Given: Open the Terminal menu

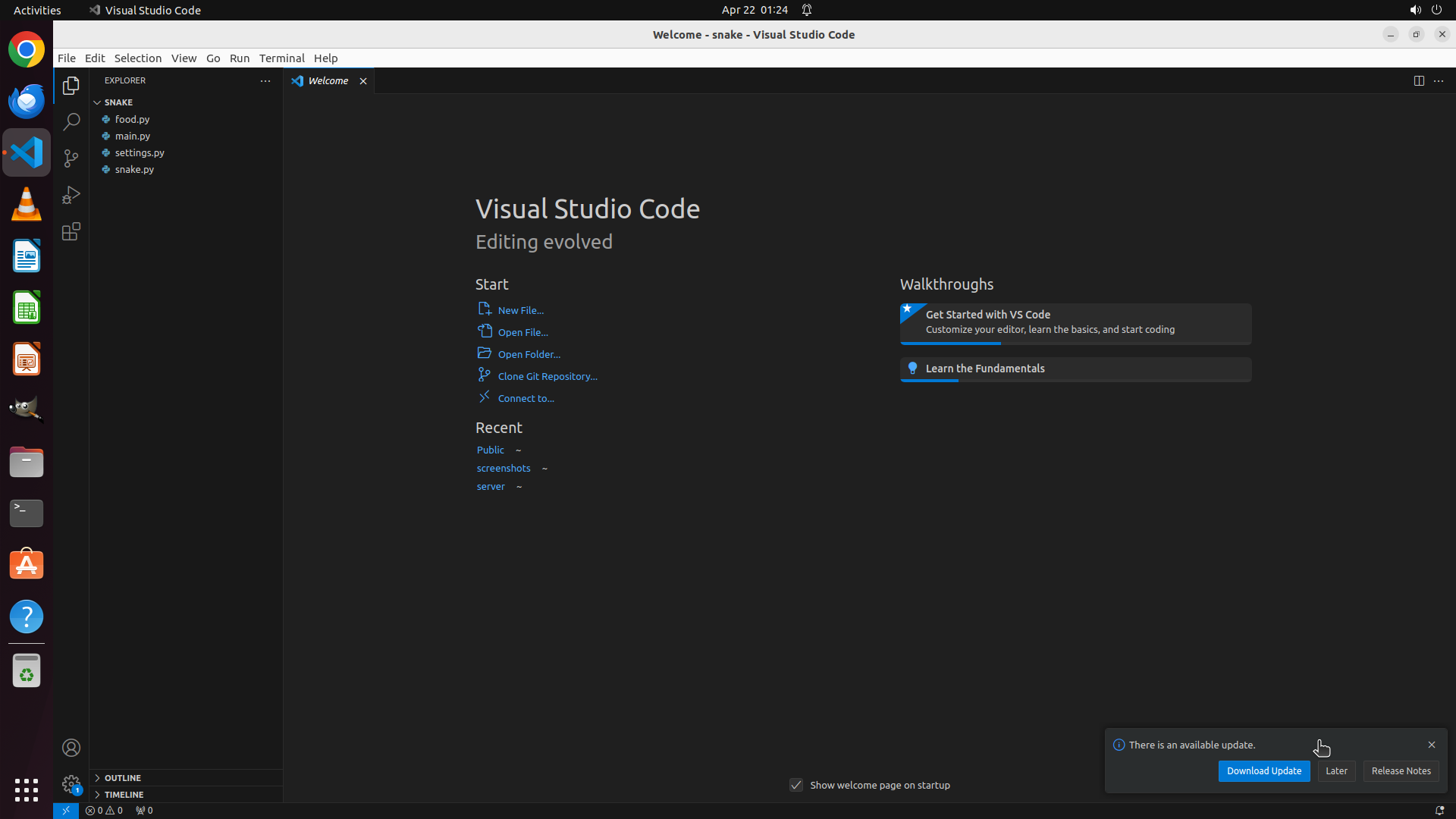Looking at the screenshot, I should pyautogui.click(x=281, y=58).
